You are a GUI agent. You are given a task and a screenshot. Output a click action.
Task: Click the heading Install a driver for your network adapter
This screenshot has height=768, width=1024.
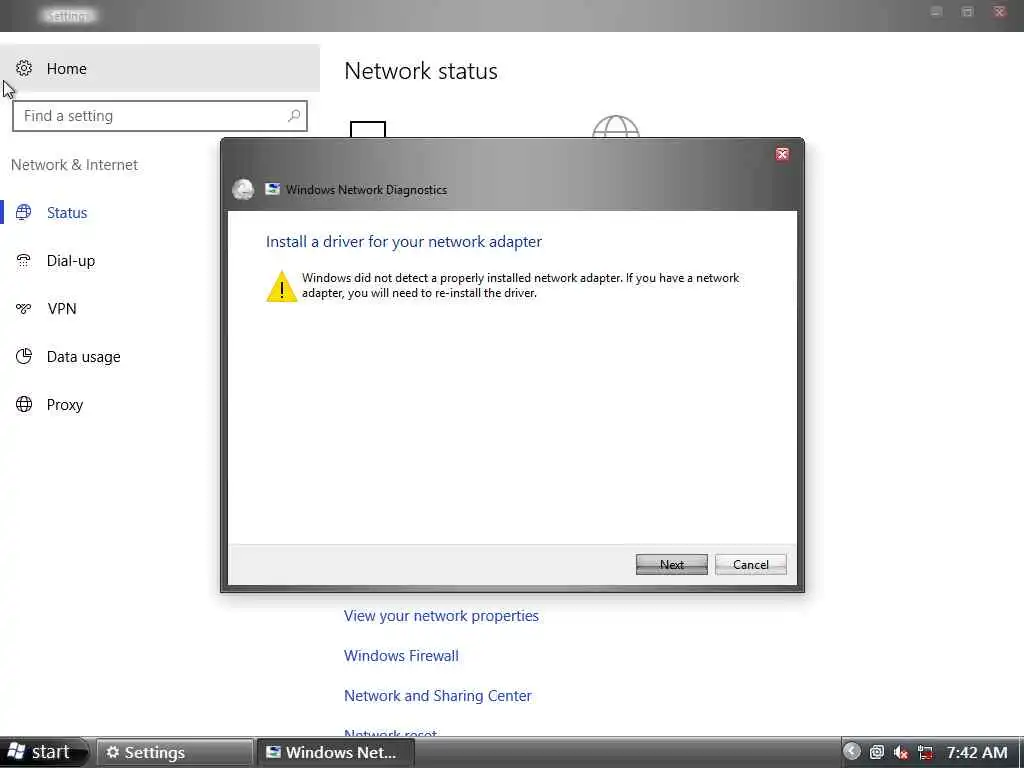coord(404,242)
